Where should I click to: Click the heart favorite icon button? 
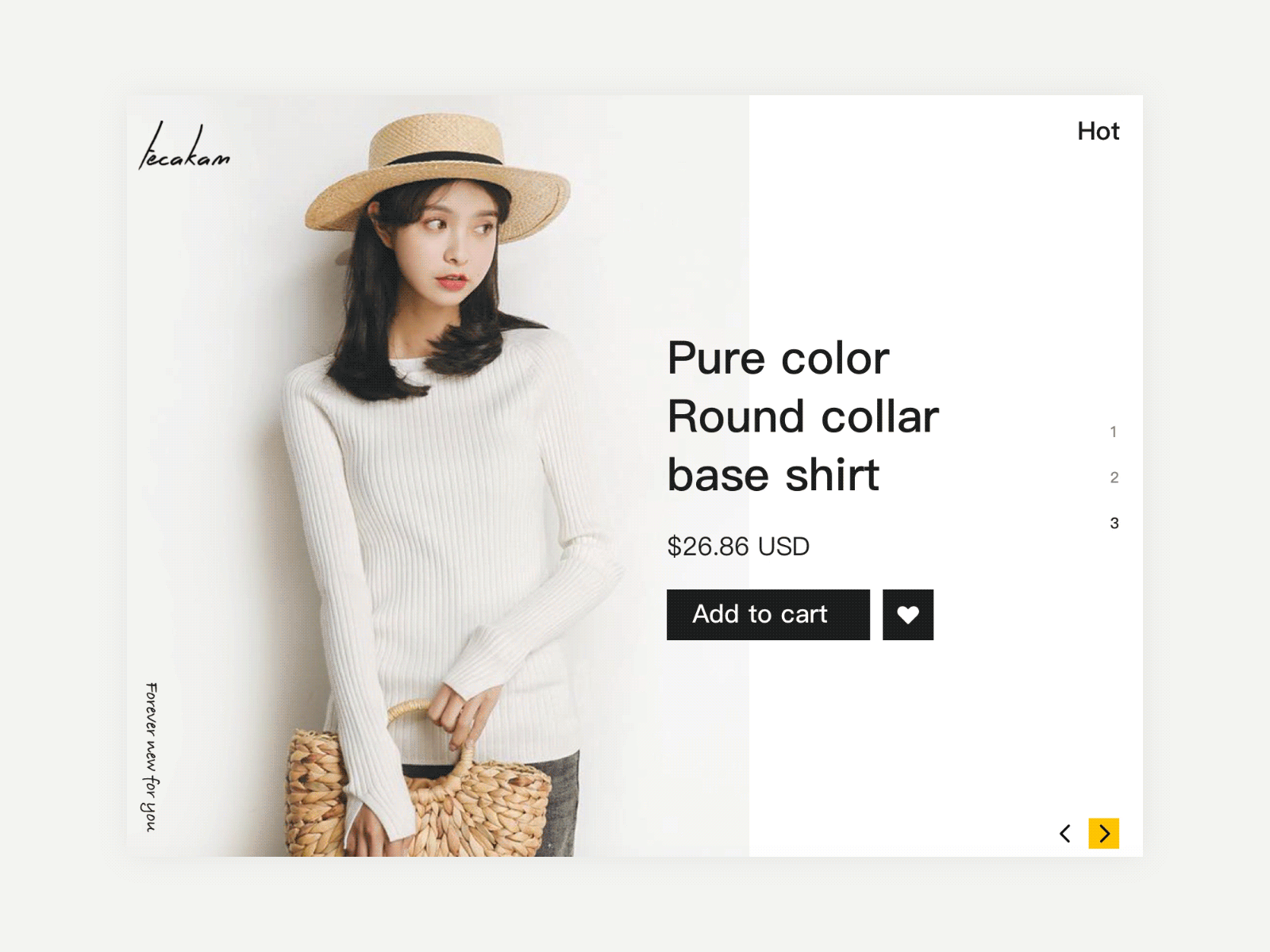(908, 615)
